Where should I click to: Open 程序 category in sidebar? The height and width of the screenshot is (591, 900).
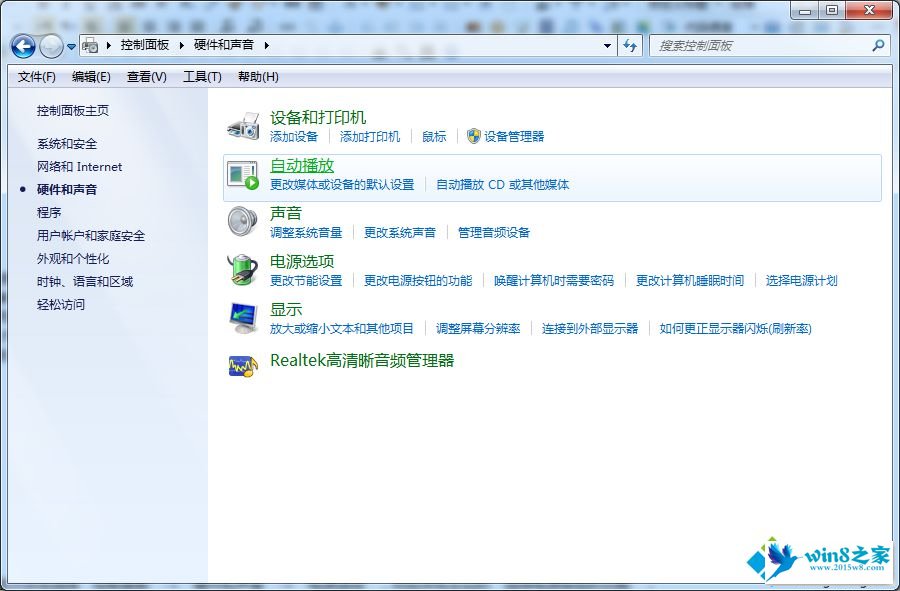(49, 213)
